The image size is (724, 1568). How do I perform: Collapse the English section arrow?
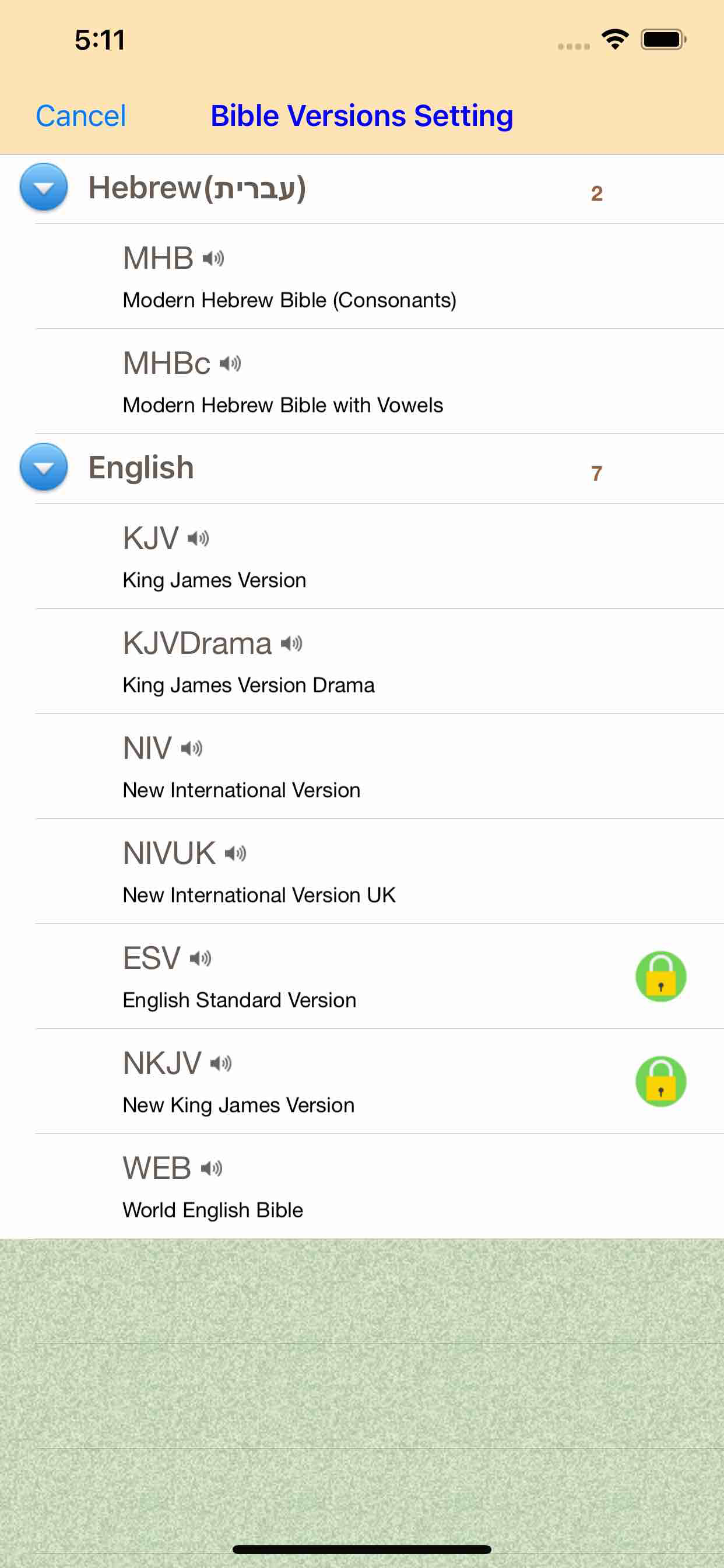(44, 467)
